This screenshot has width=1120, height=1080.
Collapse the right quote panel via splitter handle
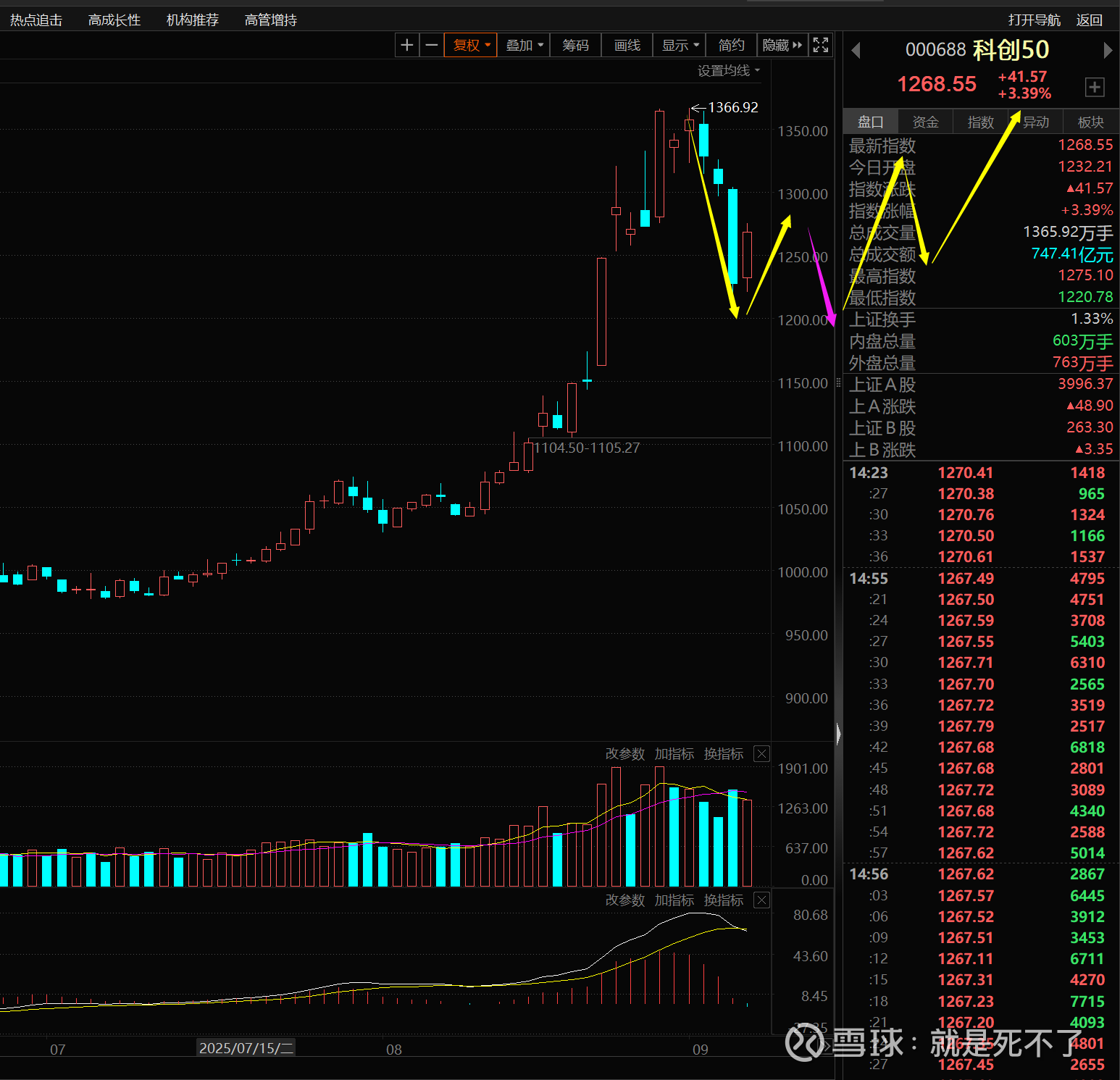[839, 734]
